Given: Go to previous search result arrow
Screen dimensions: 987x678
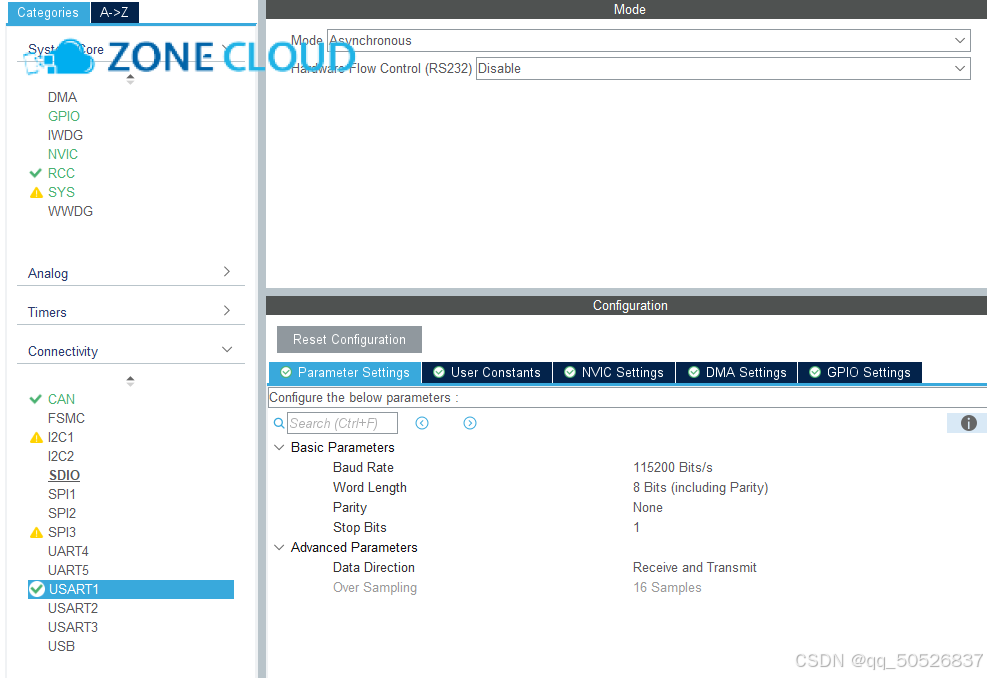Looking at the screenshot, I should pos(422,423).
